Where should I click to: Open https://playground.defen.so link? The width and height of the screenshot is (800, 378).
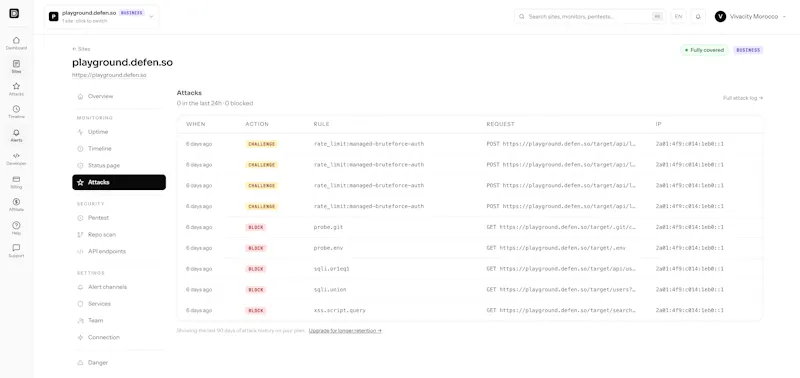click(109, 75)
